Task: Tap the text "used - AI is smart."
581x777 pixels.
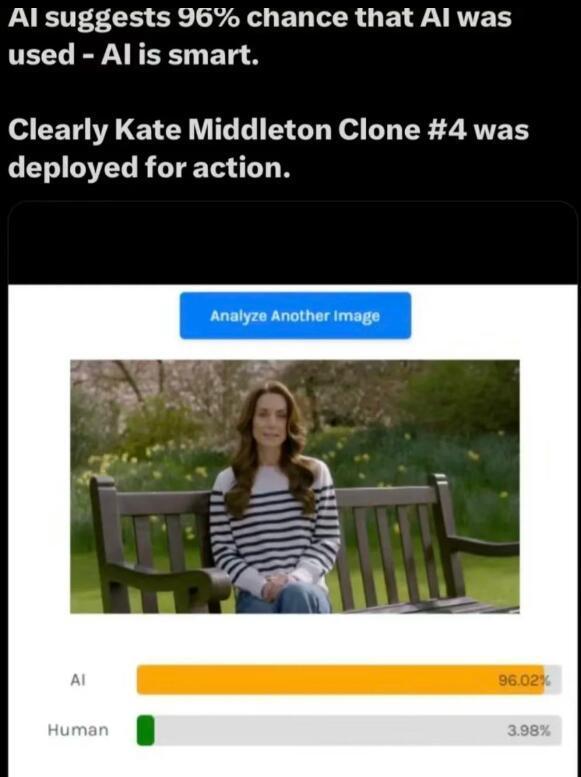Action: [133, 55]
